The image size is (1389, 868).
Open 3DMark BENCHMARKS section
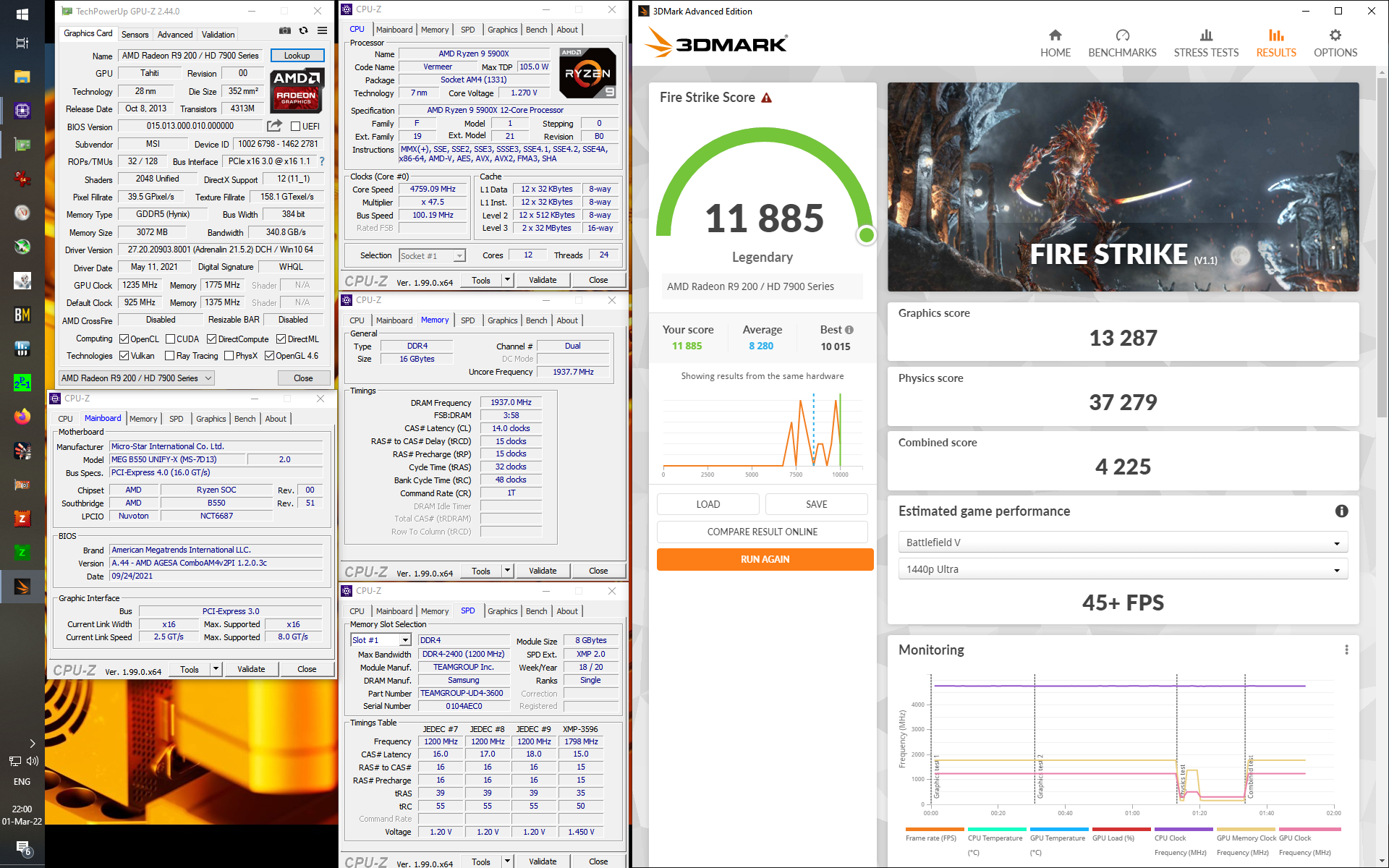1122,43
